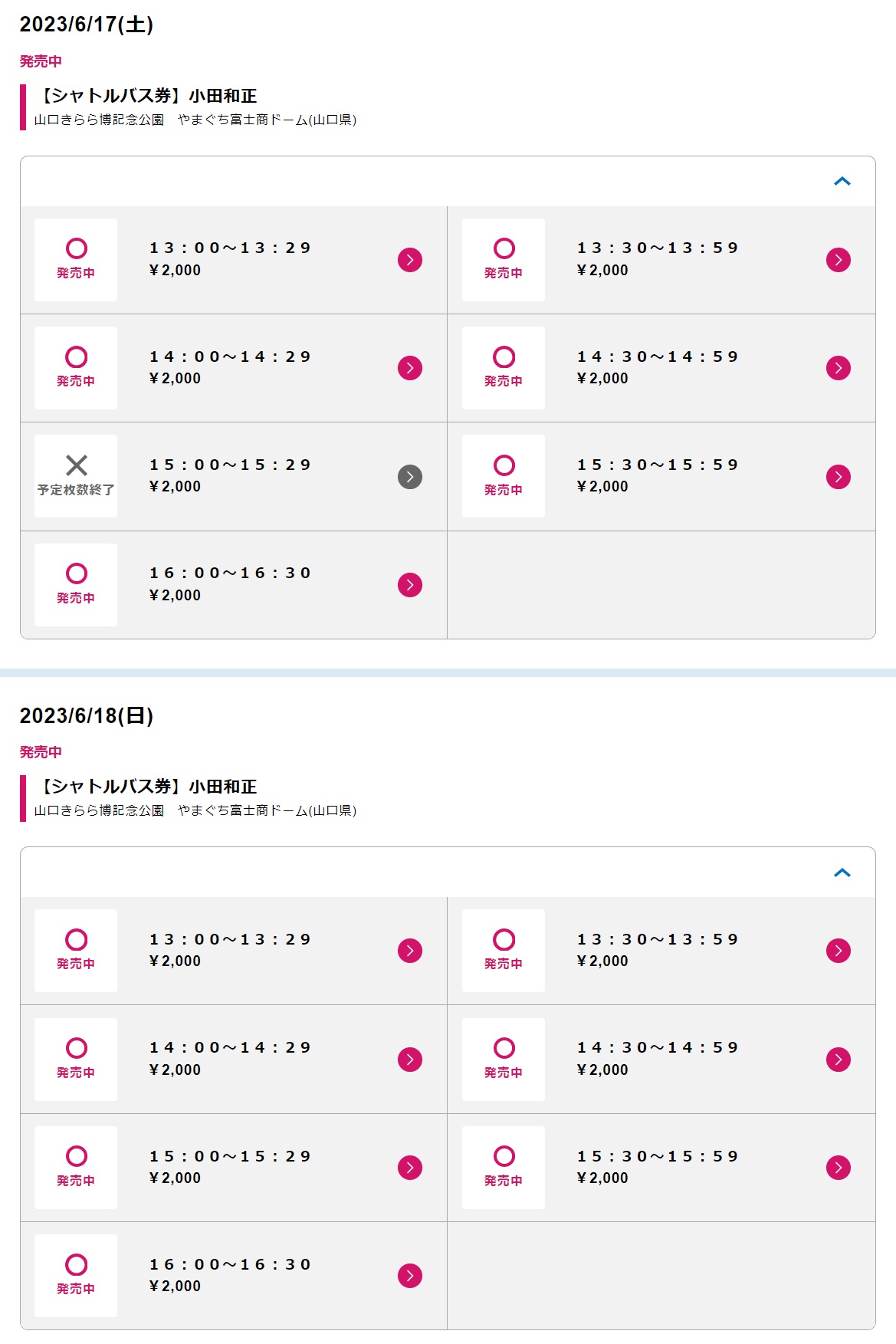Click arrow for 6/18 16:00～16:30 slot
The height and width of the screenshot is (1344, 896).
tap(410, 1276)
